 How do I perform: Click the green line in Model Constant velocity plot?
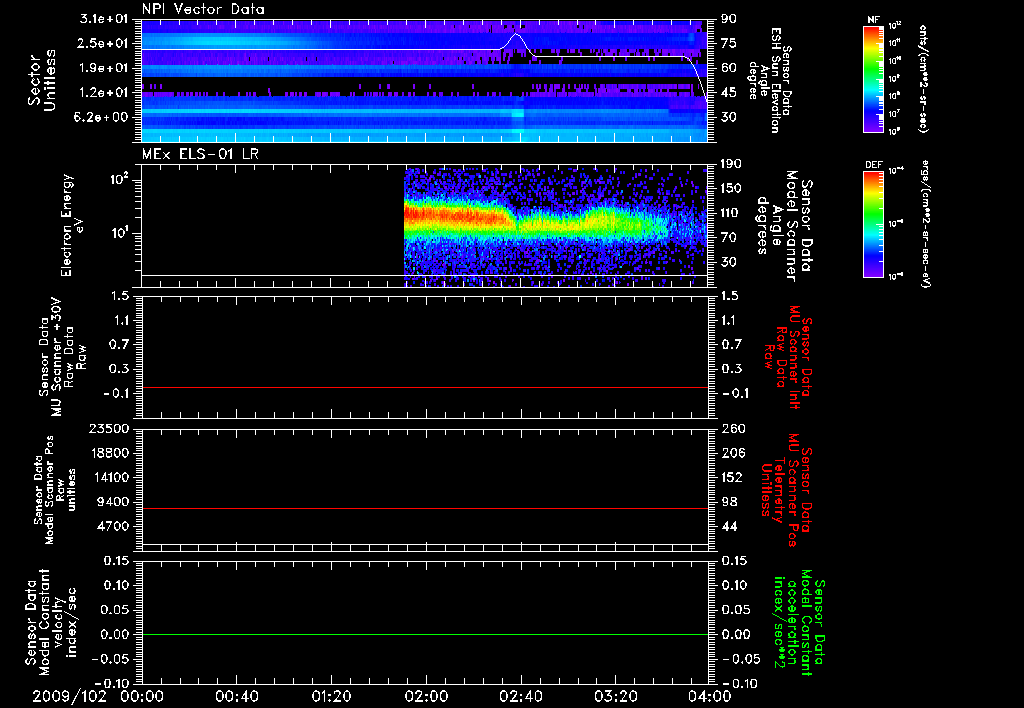click(424, 634)
